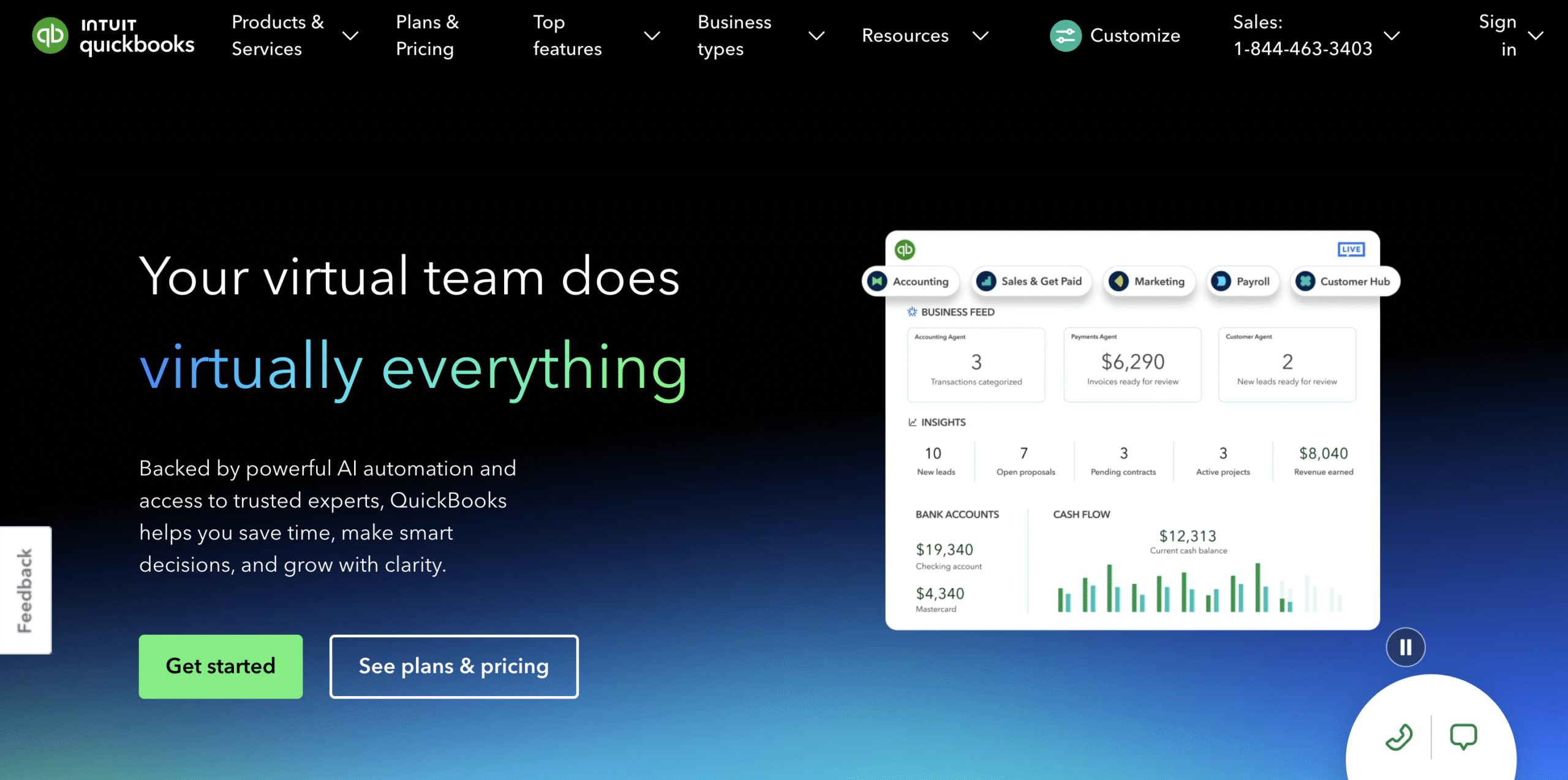Open Business types menu
Screen dimensions: 1568x780
click(734, 36)
